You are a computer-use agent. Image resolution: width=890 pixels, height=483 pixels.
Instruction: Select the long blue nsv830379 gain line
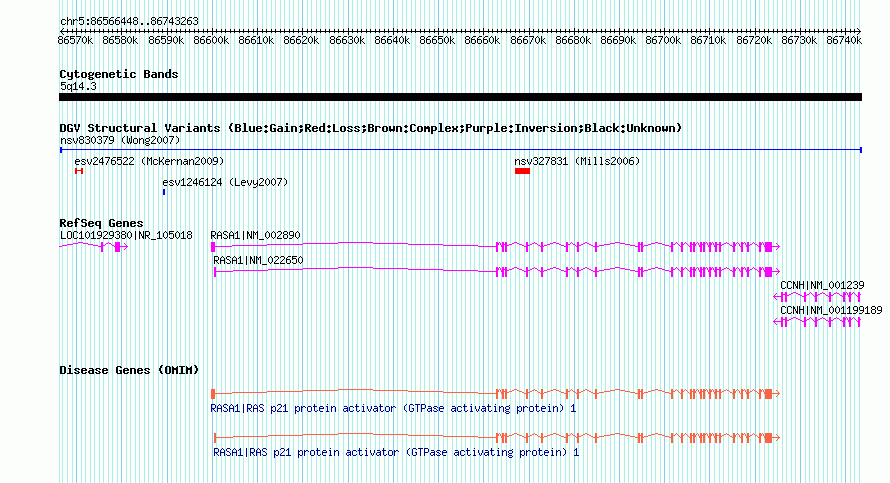(461, 150)
